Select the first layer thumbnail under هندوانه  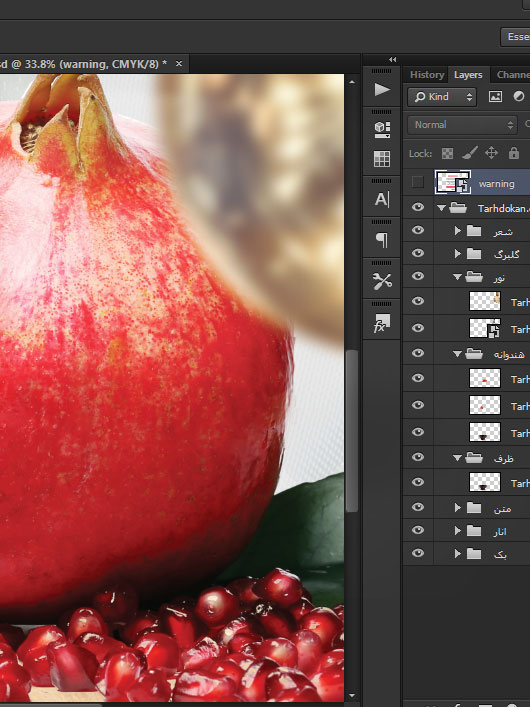click(x=485, y=378)
